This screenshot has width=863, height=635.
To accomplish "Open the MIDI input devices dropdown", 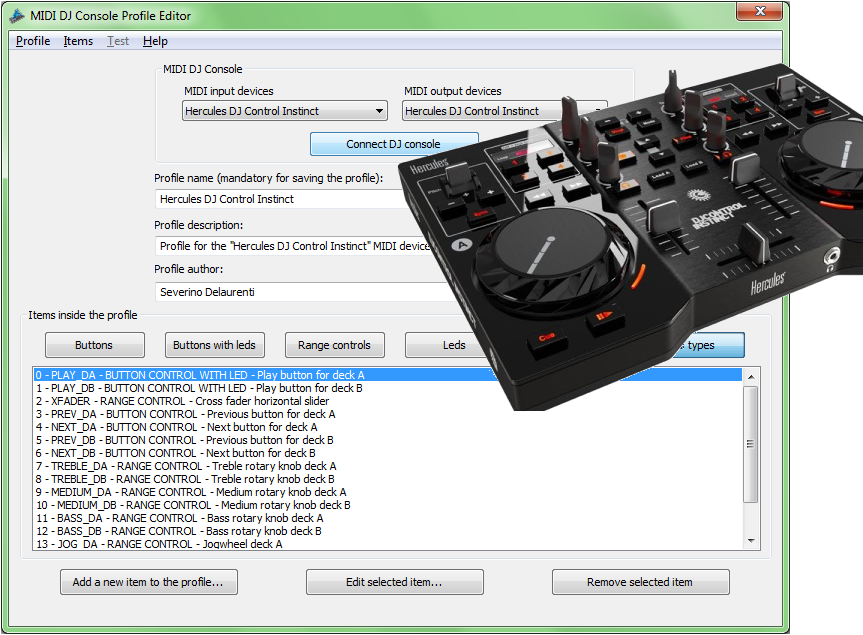I will [285, 112].
